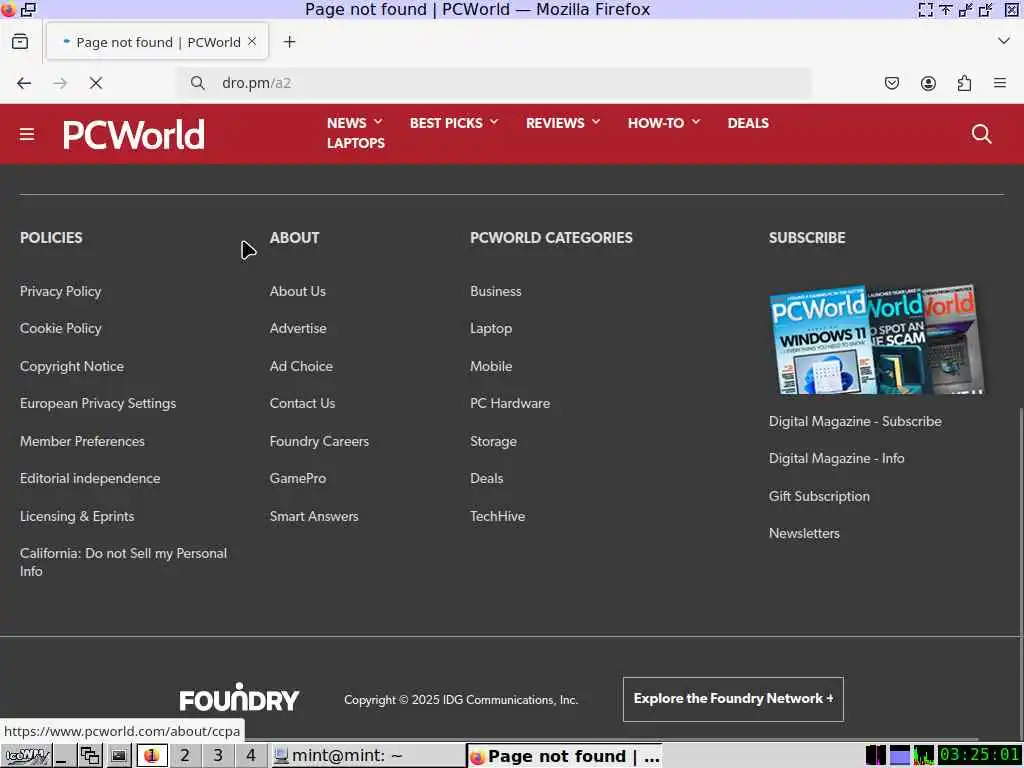Click the PCWorld logo

(x=134, y=135)
